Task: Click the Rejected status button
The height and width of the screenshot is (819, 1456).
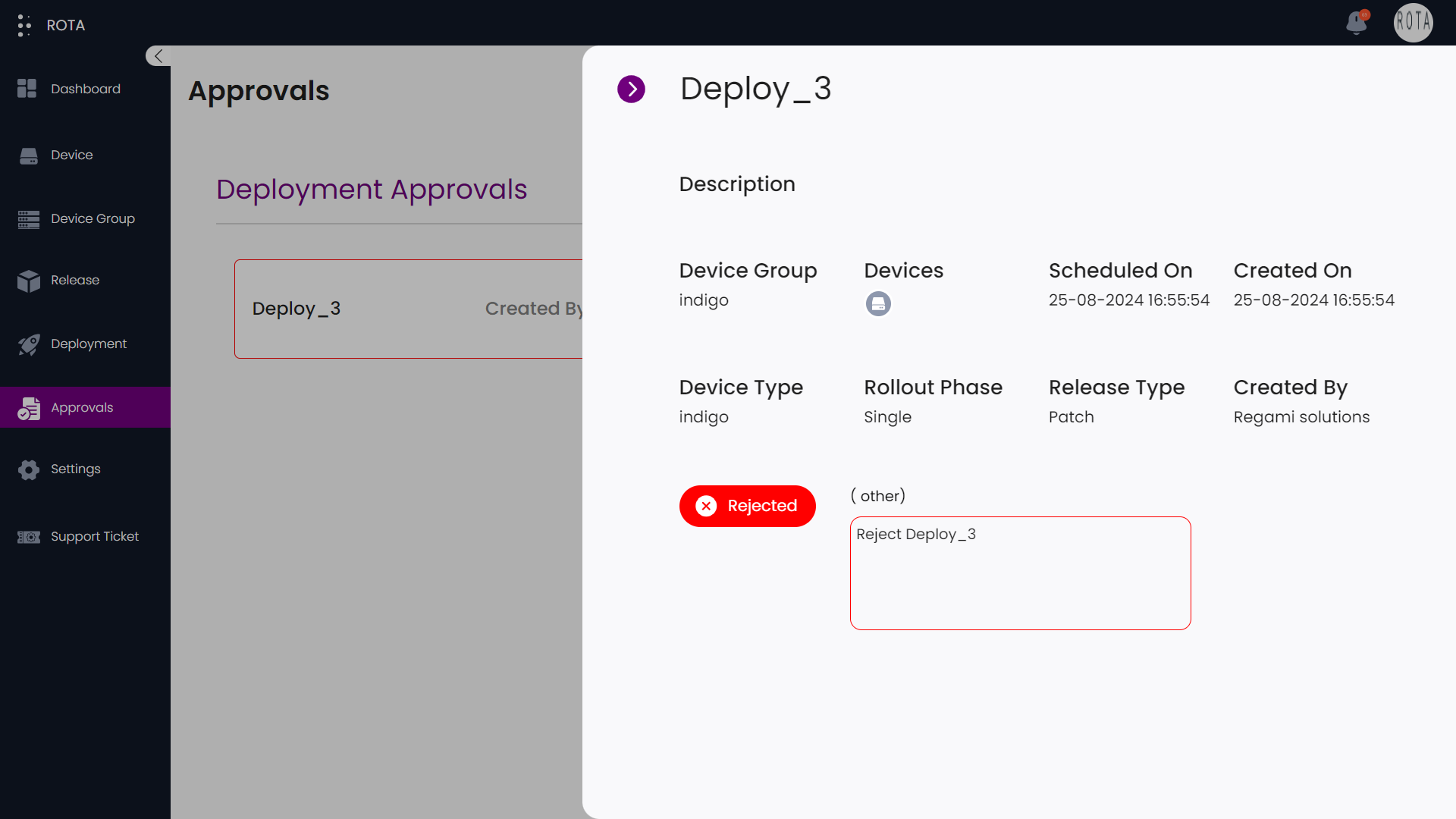Action: click(747, 506)
